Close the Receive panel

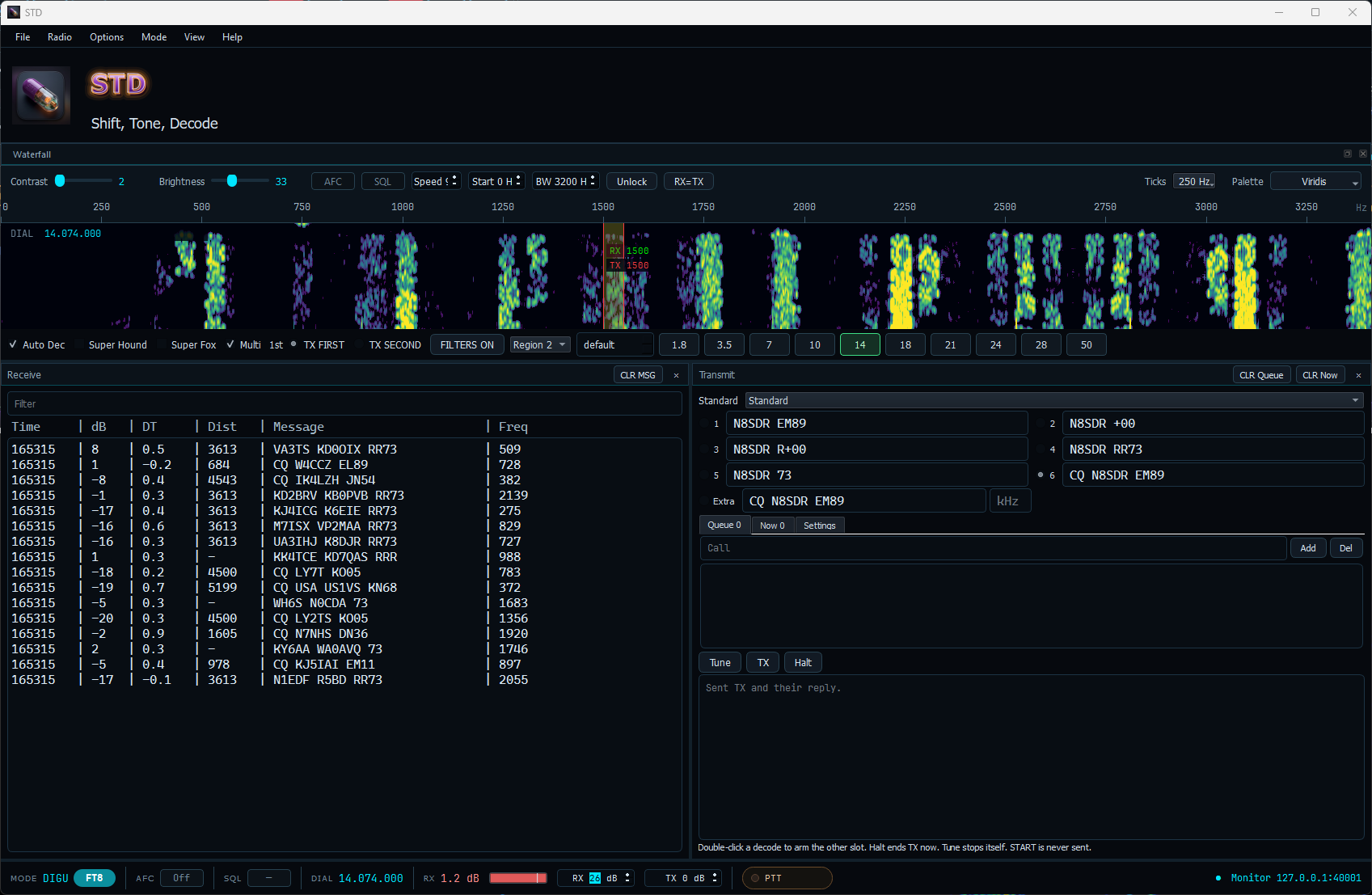677,375
